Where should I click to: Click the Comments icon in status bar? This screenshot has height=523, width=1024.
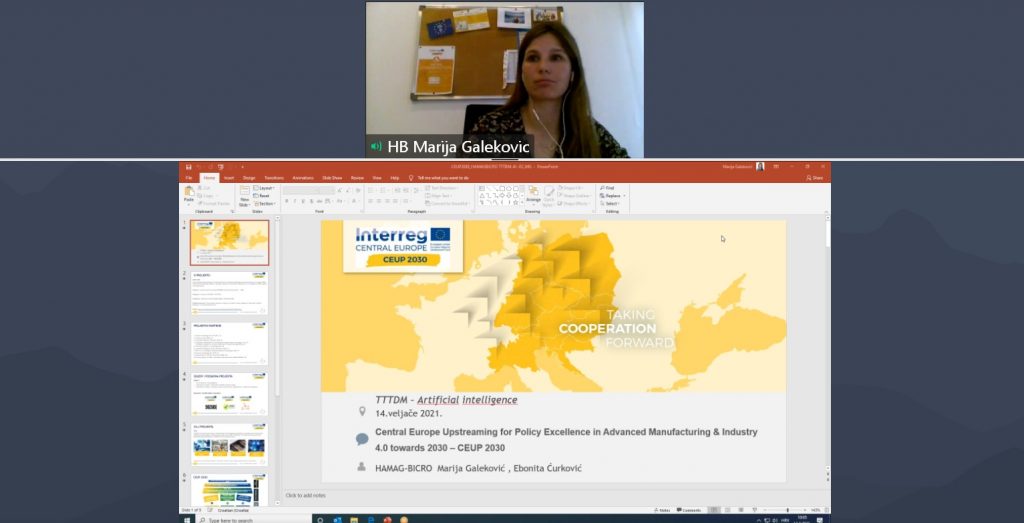pos(688,510)
